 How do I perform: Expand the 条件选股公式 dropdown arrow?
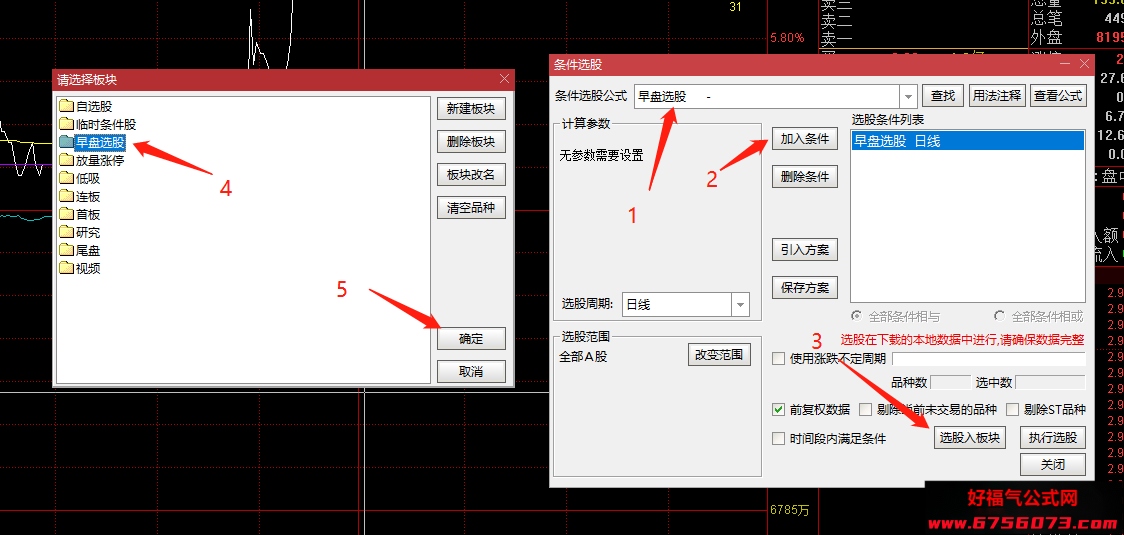click(x=909, y=96)
